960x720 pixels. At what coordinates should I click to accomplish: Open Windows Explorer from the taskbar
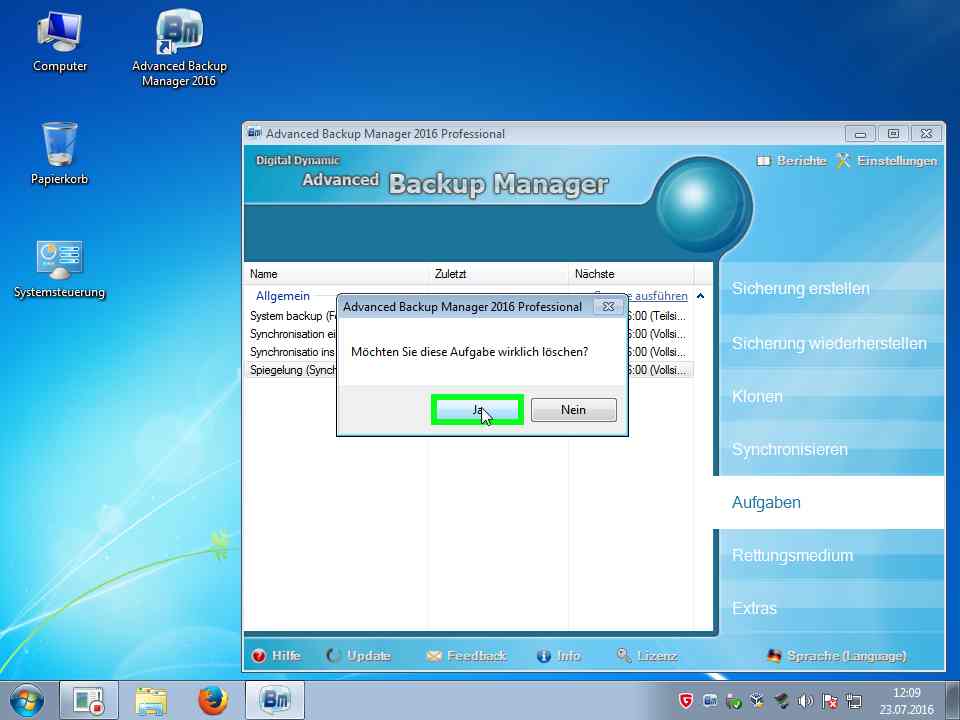click(x=151, y=700)
